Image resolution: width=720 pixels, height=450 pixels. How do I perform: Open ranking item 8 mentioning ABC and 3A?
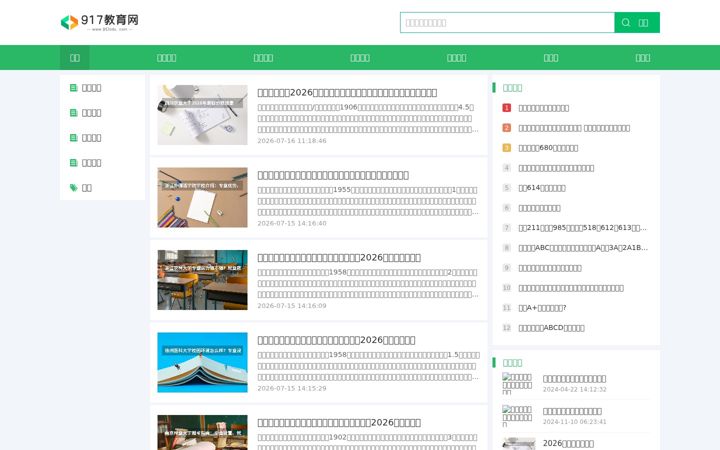coord(583,248)
